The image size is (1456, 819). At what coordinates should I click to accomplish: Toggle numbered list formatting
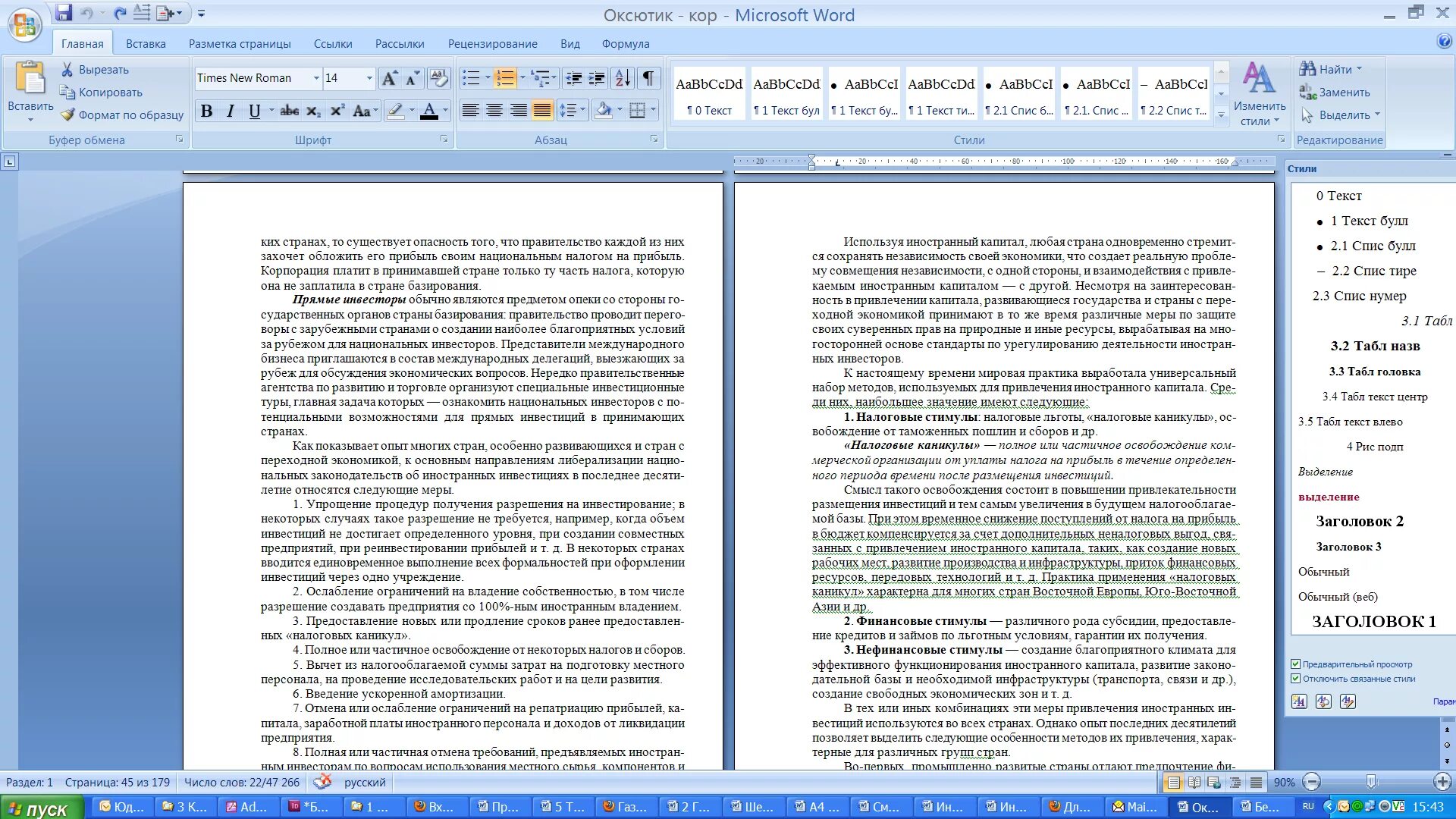click(x=504, y=78)
